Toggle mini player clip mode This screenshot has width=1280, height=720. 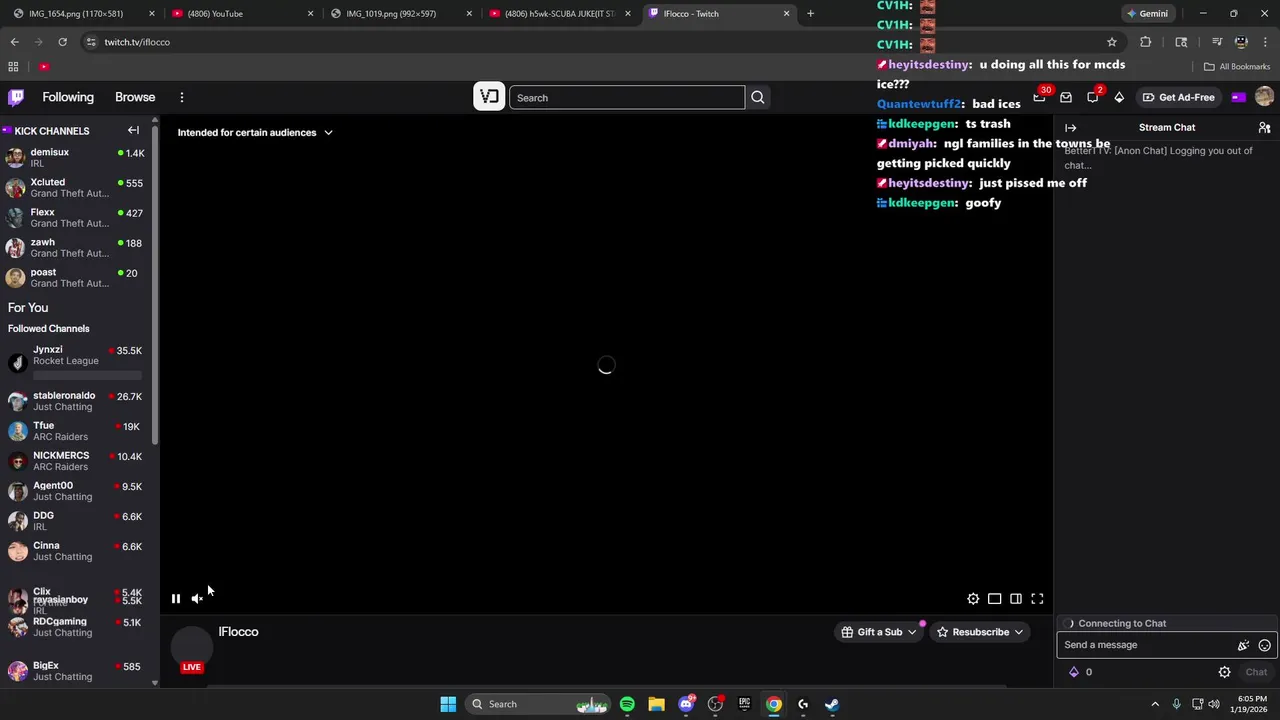click(x=995, y=599)
